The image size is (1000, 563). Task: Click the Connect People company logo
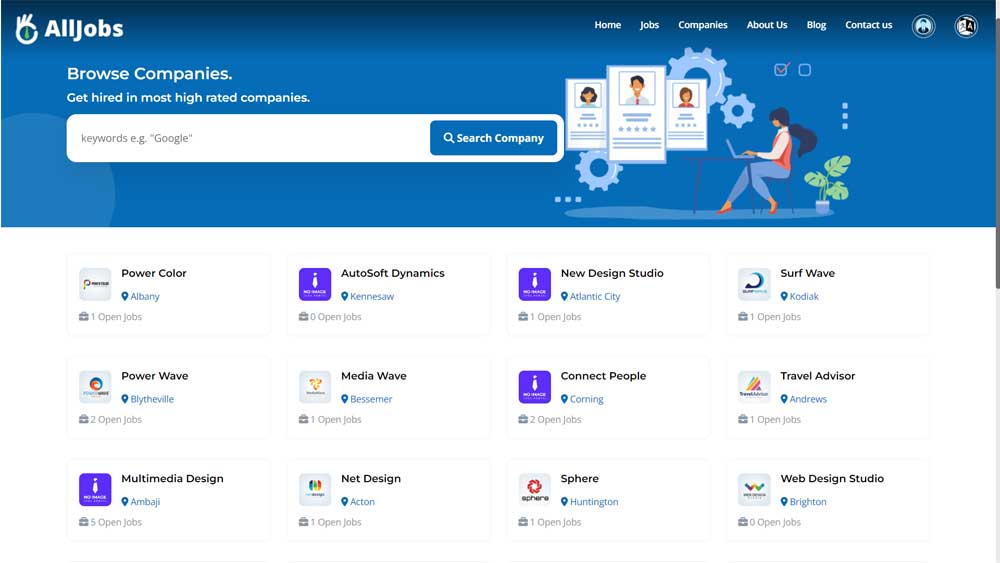pyautogui.click(x=534, y=387)
